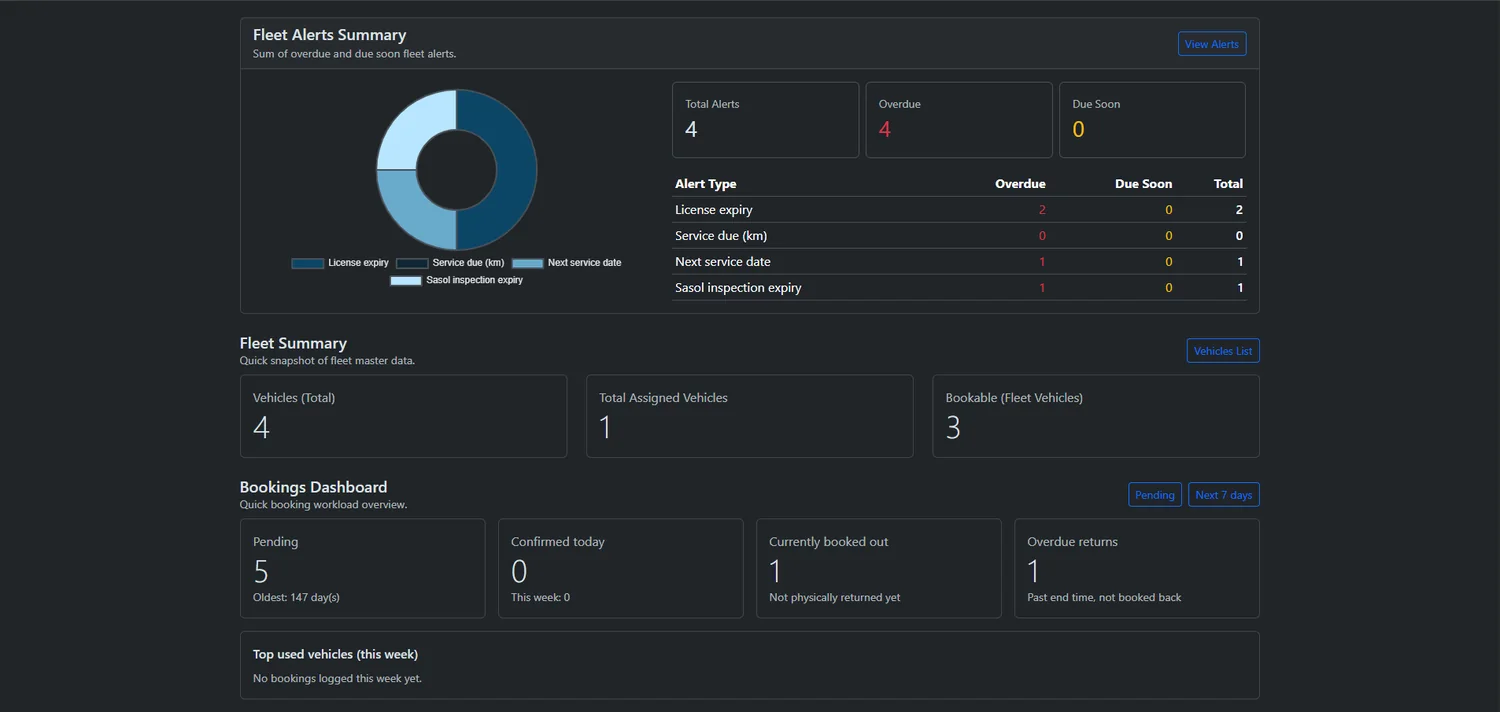This screenshot has height=712, width=1500.
Task: Toggle Service due (km) legend swatch
Action: click(412, 263)
